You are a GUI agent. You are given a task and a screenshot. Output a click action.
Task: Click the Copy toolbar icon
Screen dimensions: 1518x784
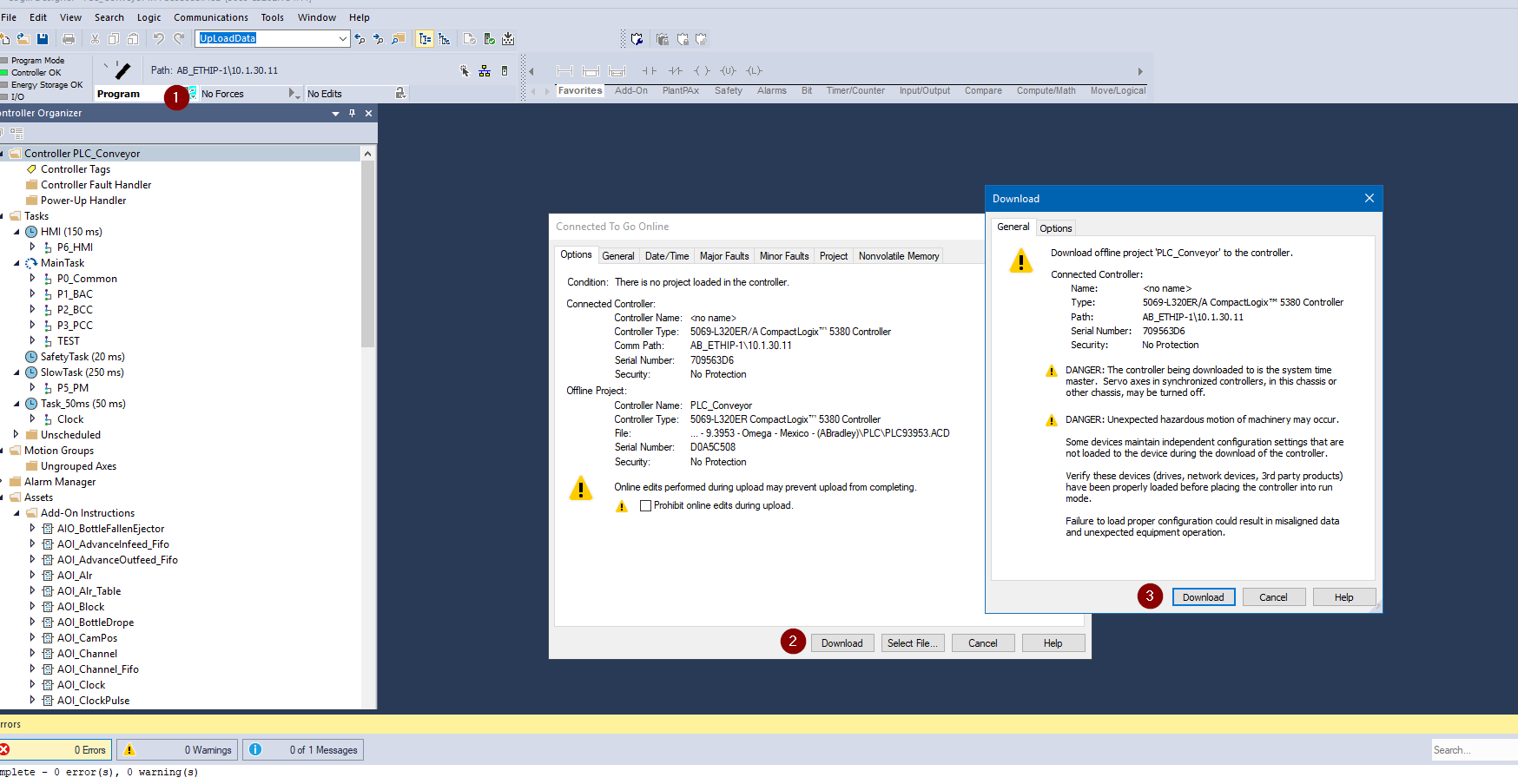click(x=114, y=39)
